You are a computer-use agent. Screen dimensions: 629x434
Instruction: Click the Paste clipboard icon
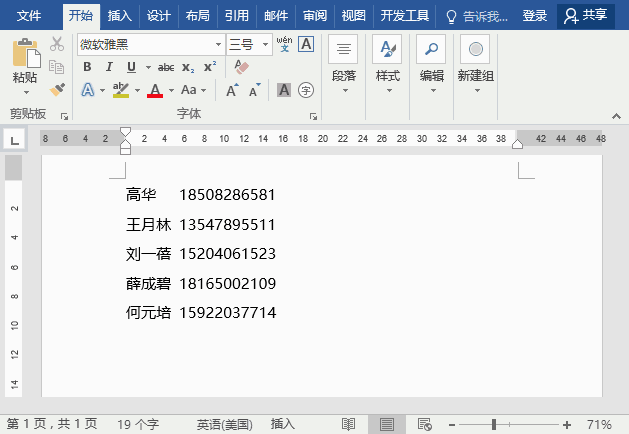pos(26,53)
